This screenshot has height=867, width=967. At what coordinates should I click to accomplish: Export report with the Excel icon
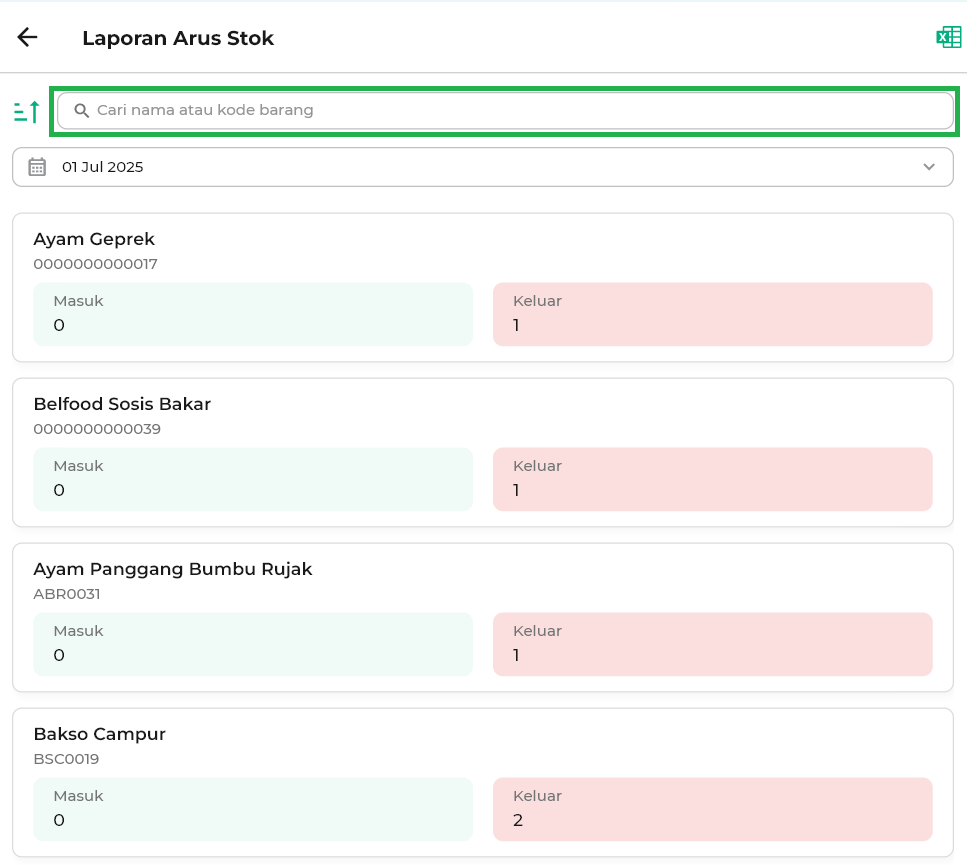(947, 38)
